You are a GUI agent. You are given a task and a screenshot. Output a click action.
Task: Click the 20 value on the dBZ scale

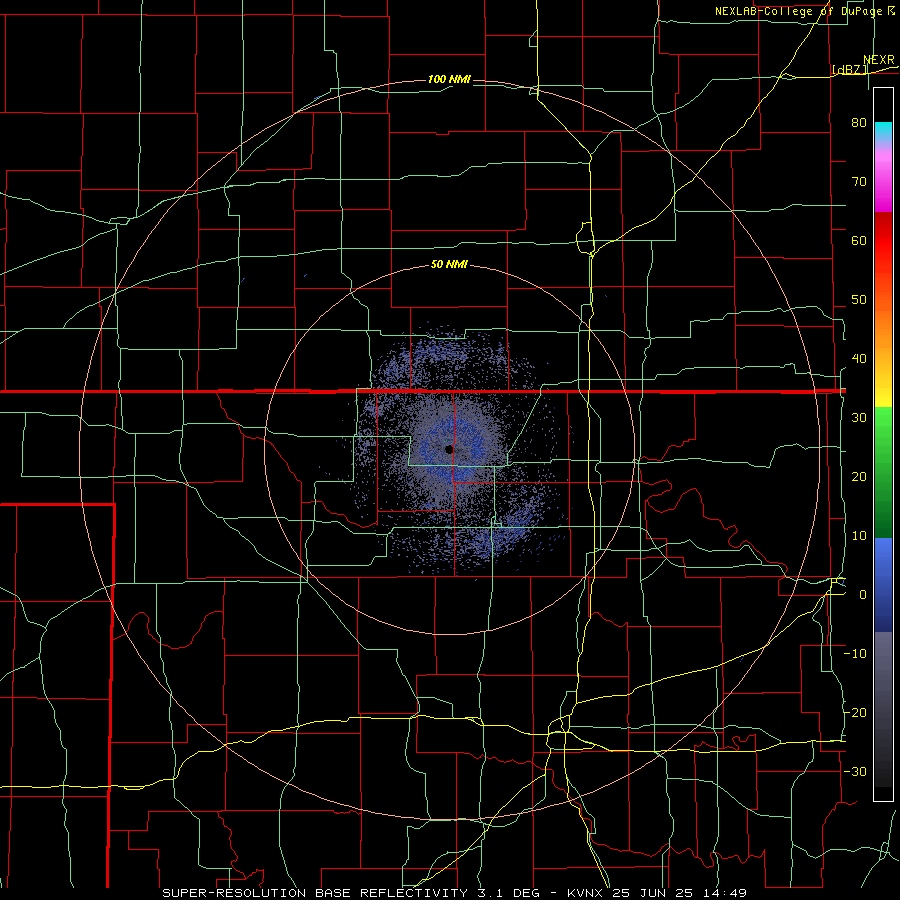[859, 477]
